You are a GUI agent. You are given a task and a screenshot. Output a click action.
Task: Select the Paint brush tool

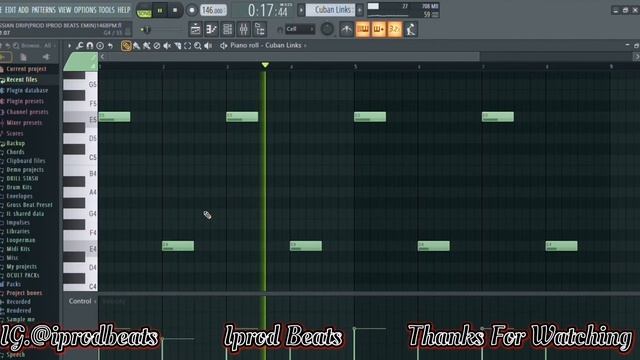click(x=136, y=46)
